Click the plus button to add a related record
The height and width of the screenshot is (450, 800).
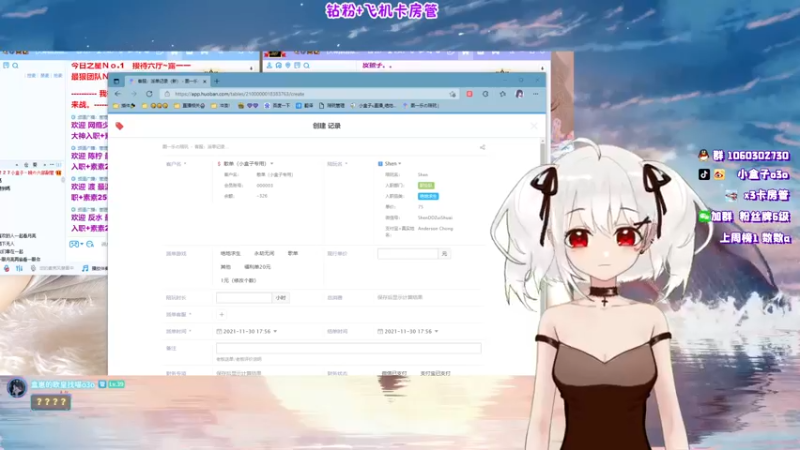[221, 315]
